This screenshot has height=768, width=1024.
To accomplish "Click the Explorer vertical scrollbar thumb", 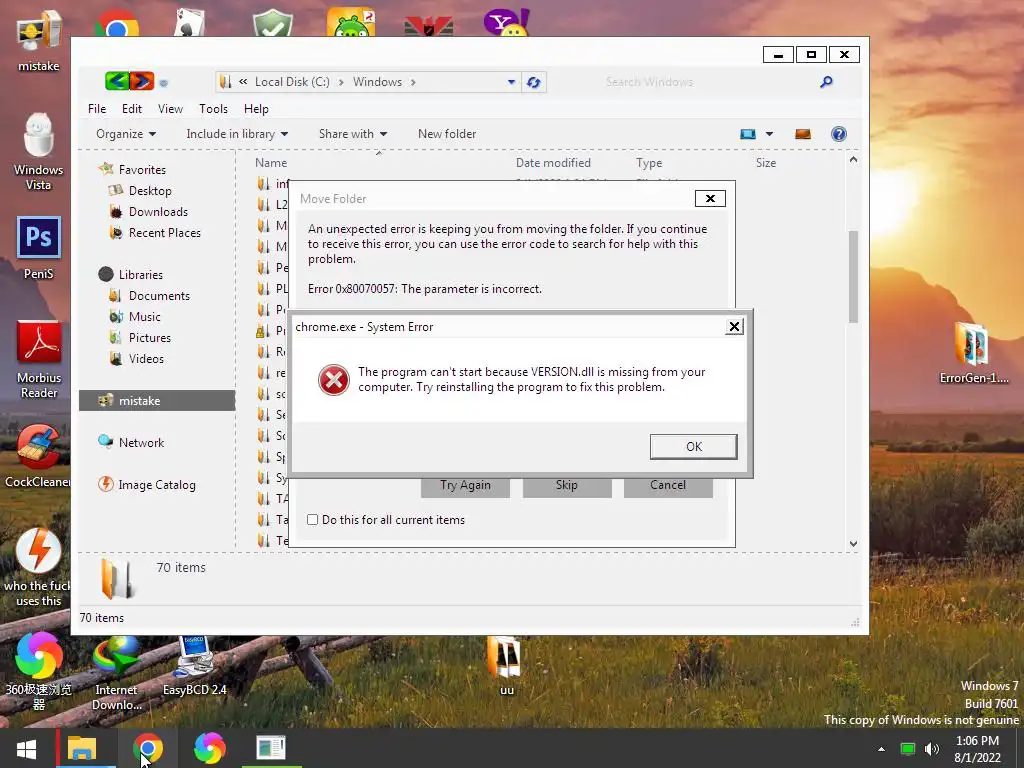I will [853, 276].
